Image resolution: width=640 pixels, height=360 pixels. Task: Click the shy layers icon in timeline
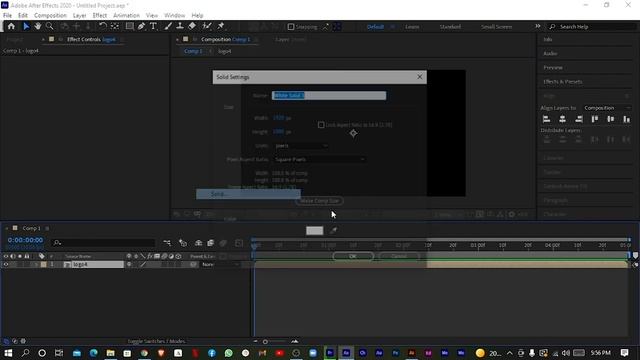[198, 243]
